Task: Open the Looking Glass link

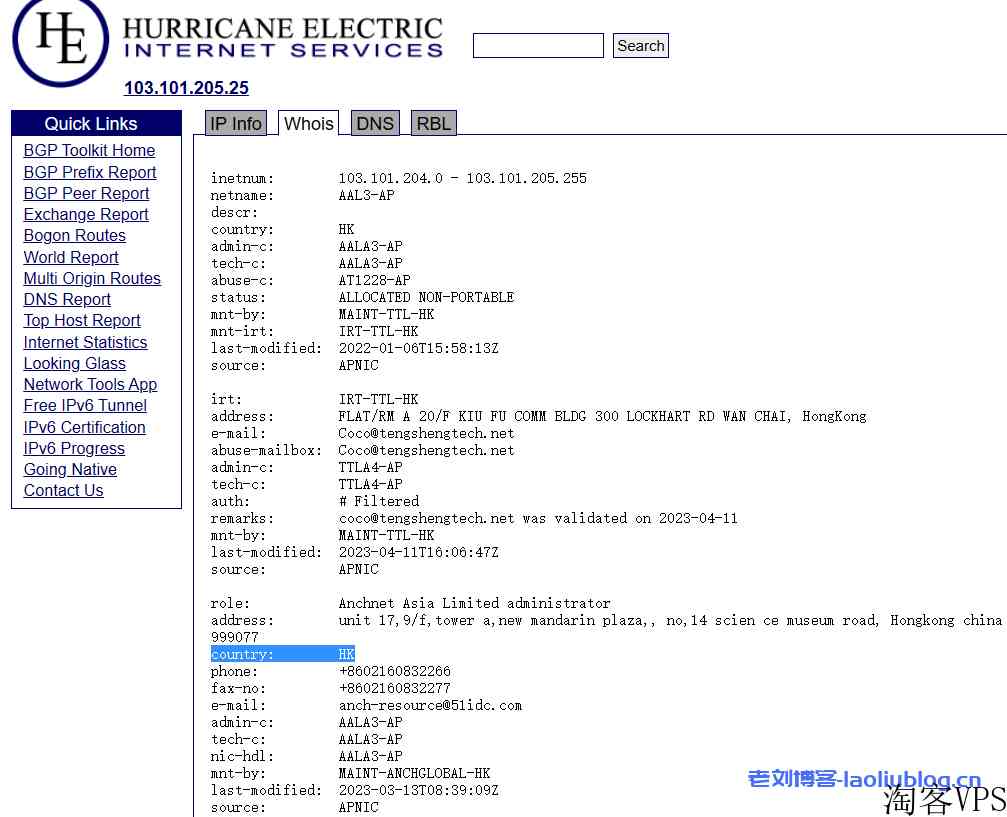Action: point(74,364)
